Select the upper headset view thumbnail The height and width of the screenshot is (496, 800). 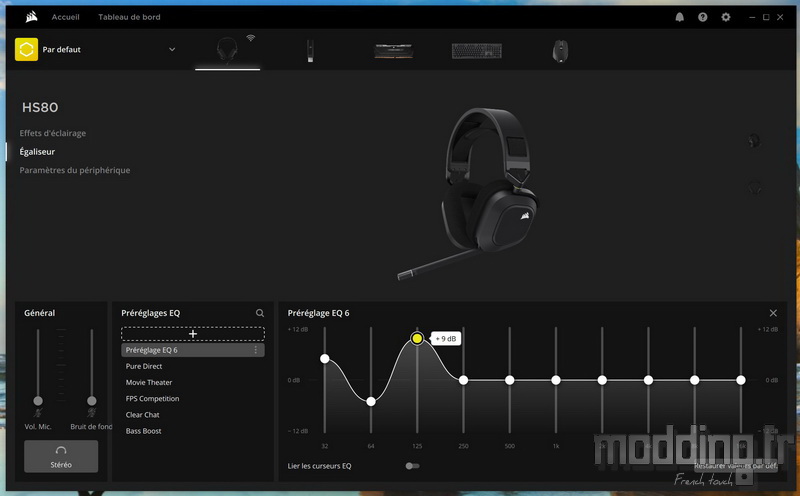[x=754, y=140]
